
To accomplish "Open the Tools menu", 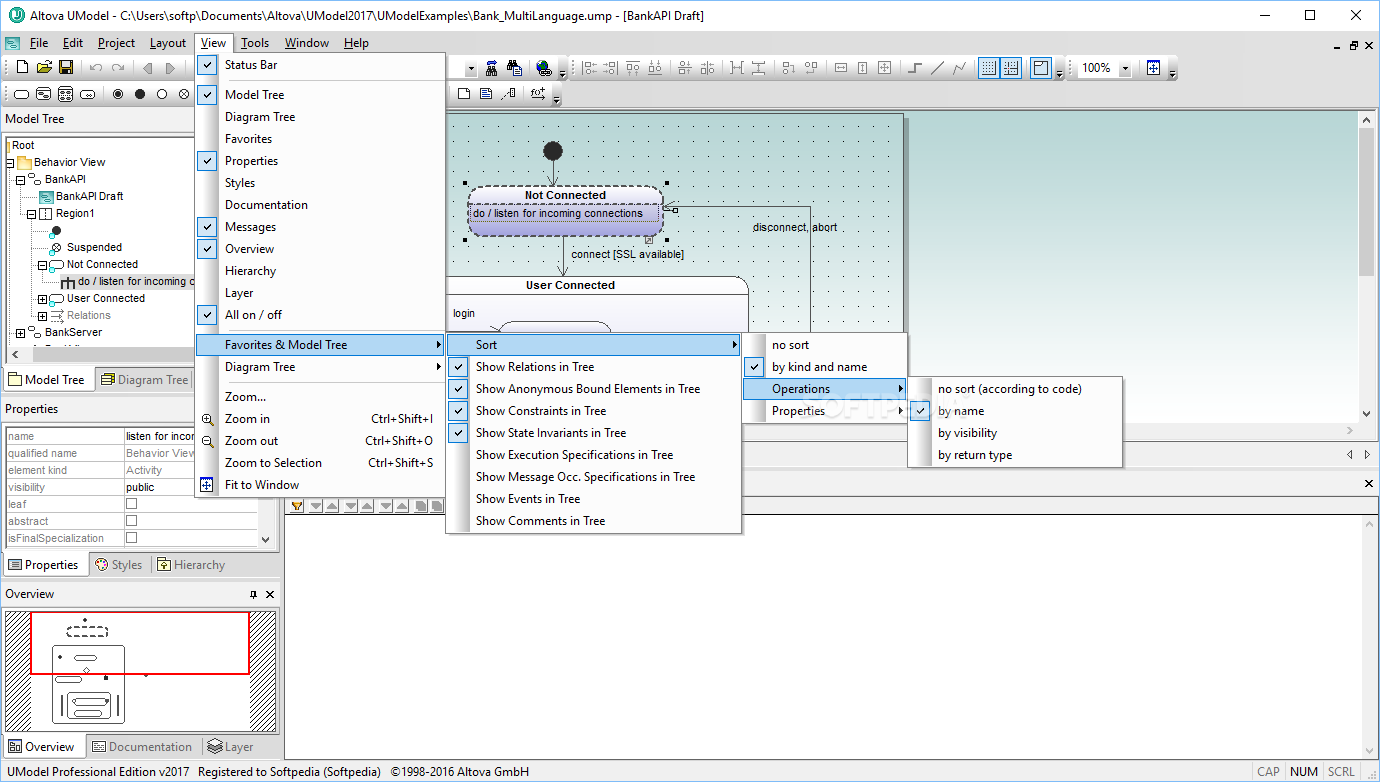I will (x=255, y=43).
